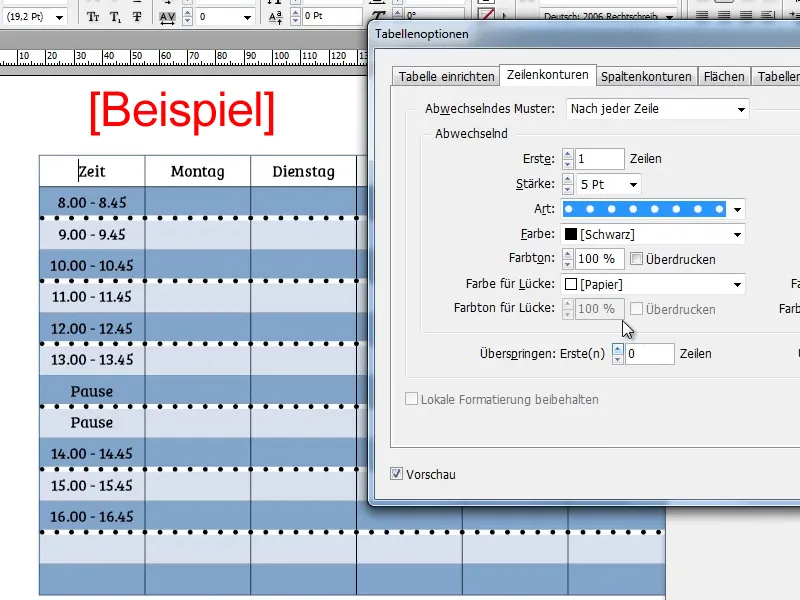800x600 pixels.
Task: Open the Stärke 5 Pt dropdown
Action: pyautogui.click(x=633, y=184)
